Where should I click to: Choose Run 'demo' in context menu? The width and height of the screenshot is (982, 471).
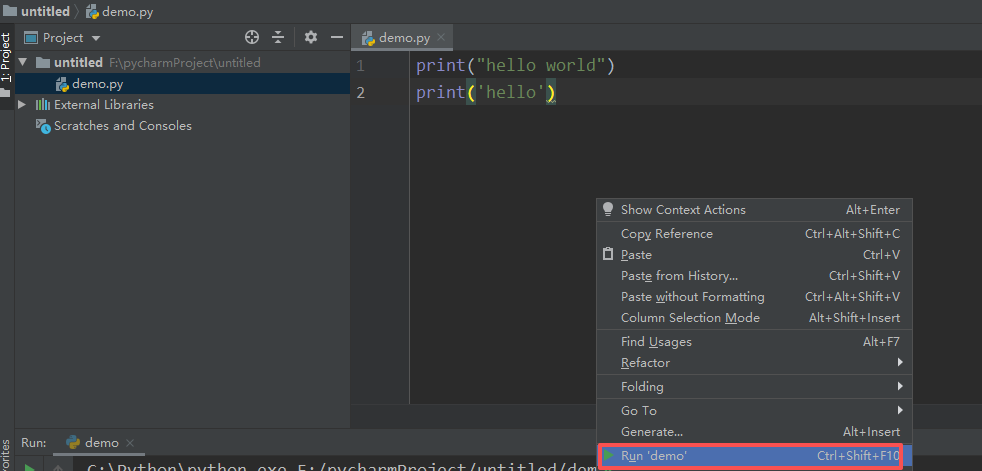(754, 456)
